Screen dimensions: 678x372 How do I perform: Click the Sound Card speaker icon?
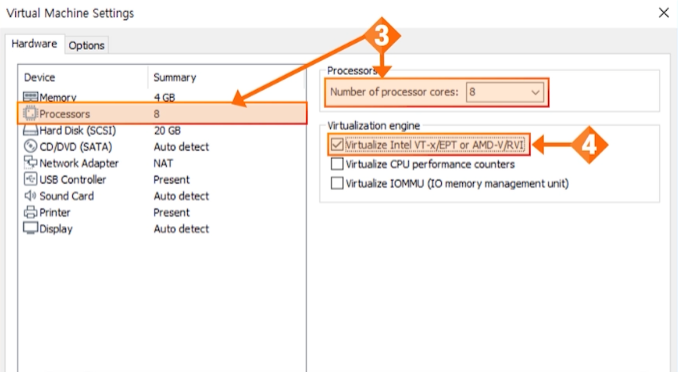coord(30,196)
